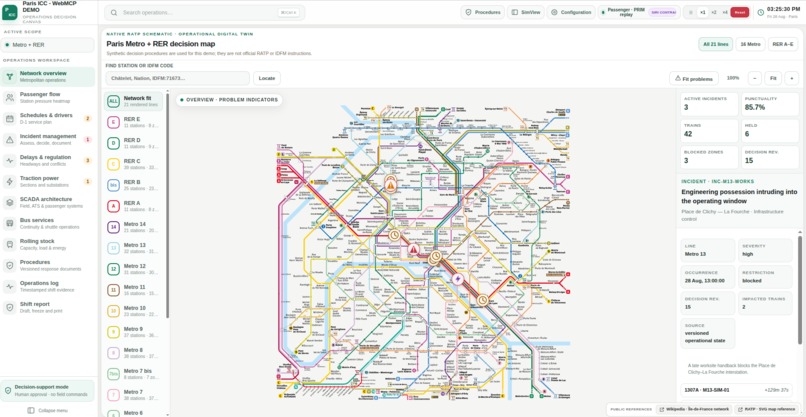806x417 pixels.
Task: Set replay speed to ×2
Action: (x=713, y=12)
